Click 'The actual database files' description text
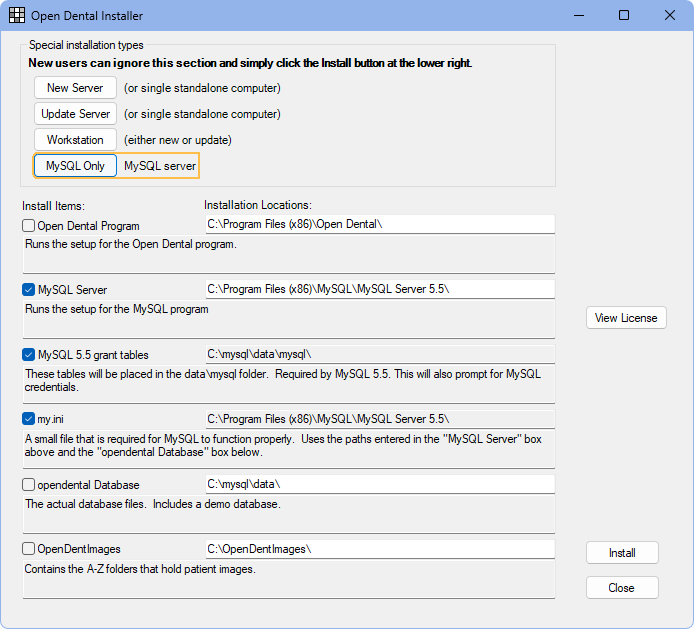This screenshot has width=694, height=629. coord(153,504)
